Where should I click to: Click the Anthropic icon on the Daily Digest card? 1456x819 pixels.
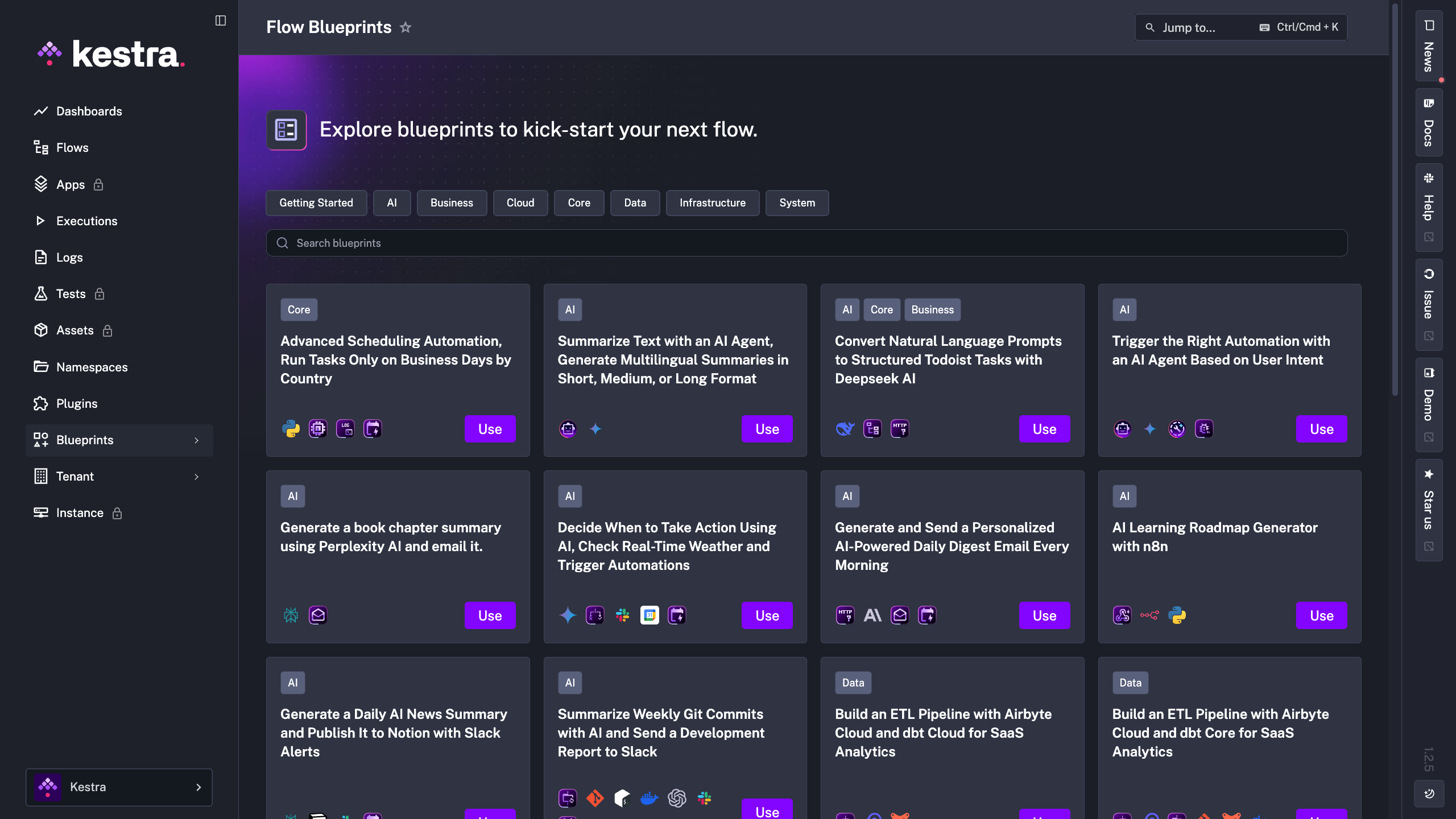coord(872,615)
